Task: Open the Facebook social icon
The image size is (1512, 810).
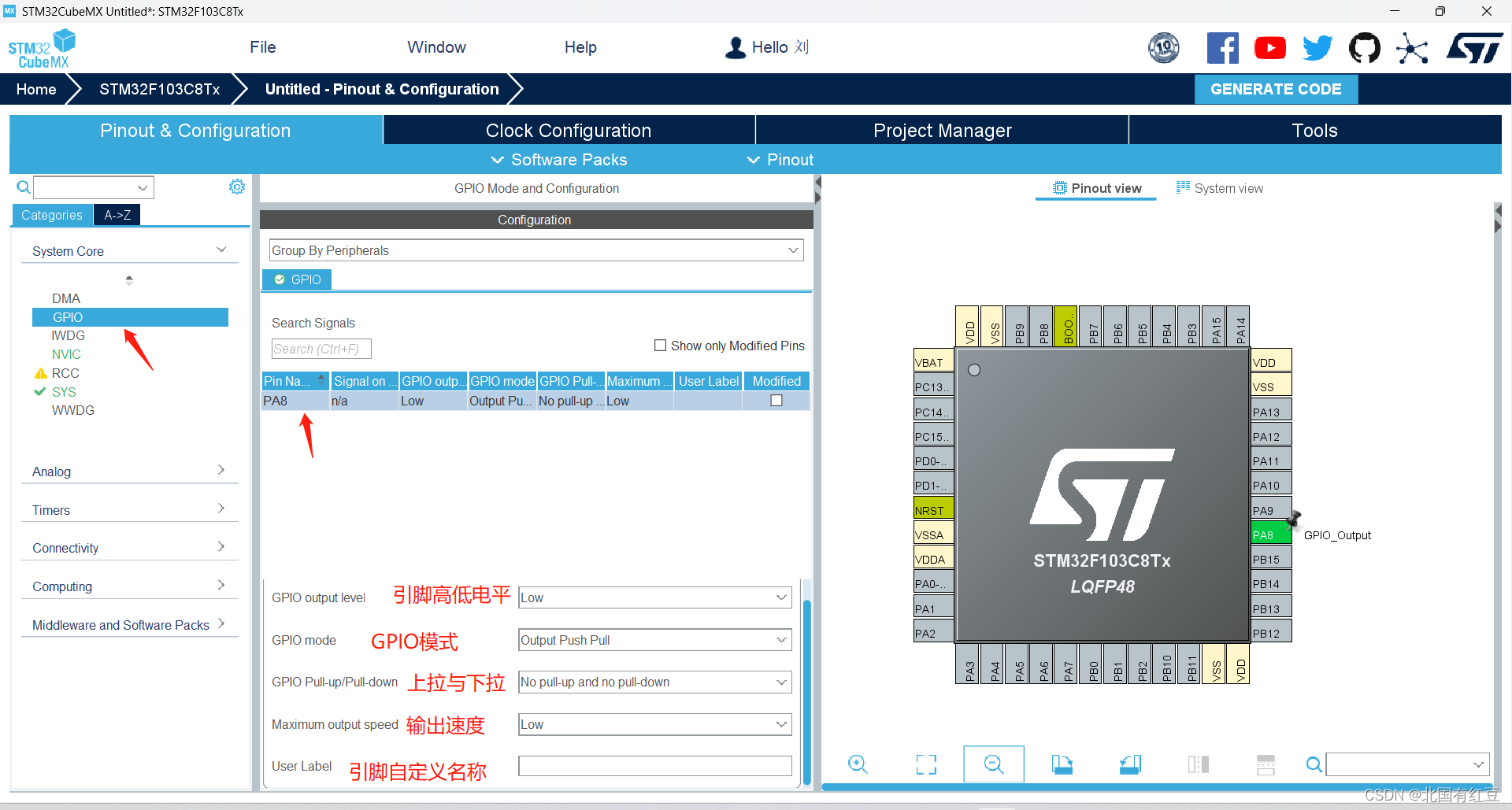Action: click(x=1222, y=48)
